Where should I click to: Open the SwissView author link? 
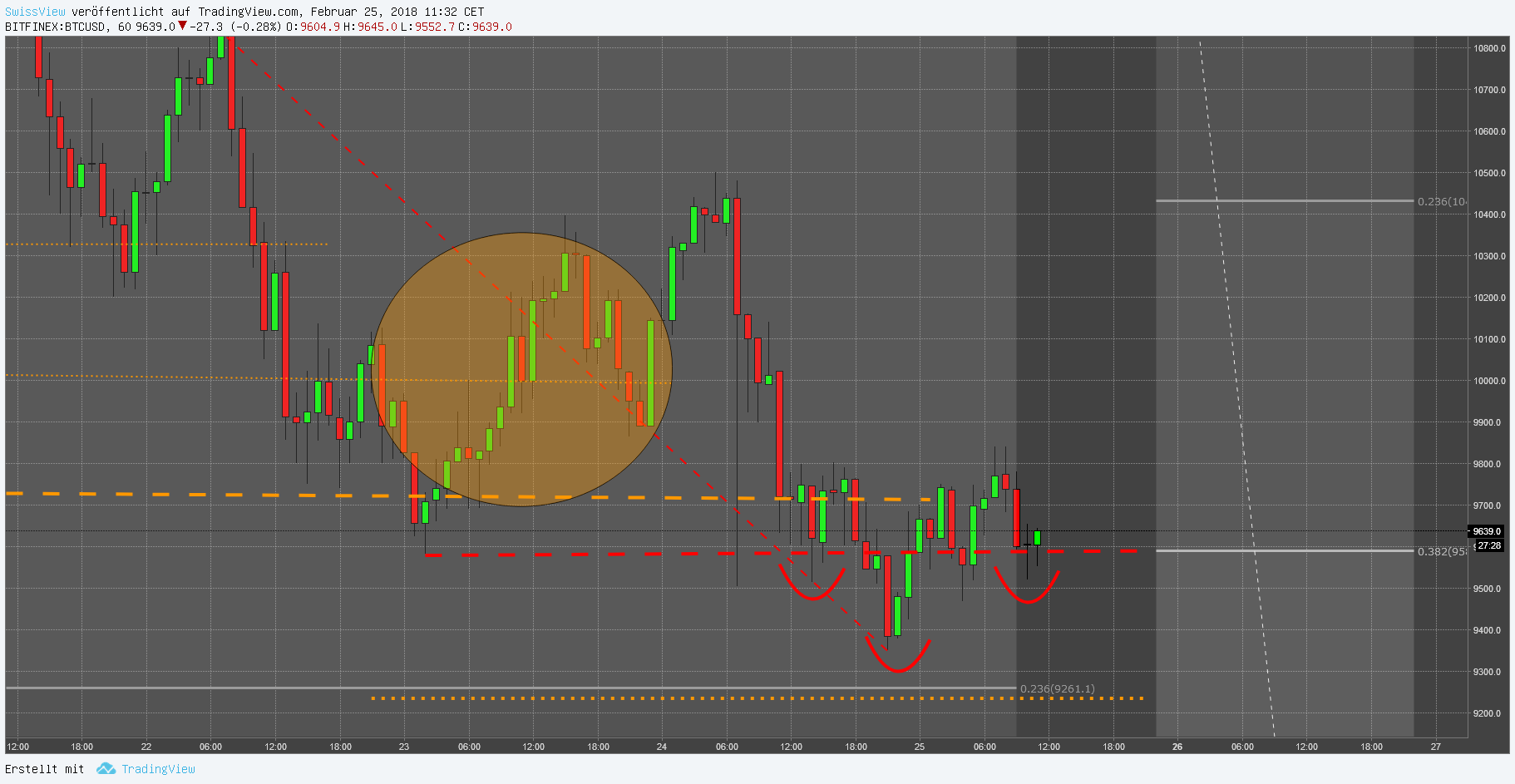point(35,12)
